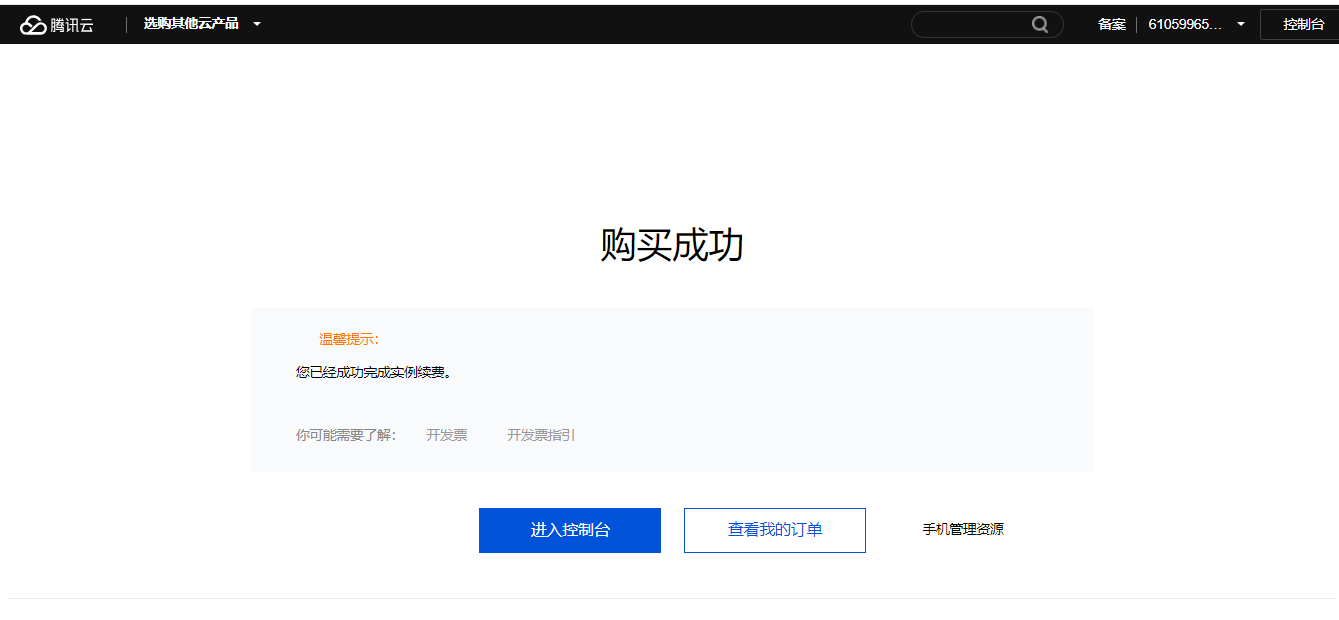
Task: Expand the account 61059965 dropdown
Action: click(x=1196, y=25)
